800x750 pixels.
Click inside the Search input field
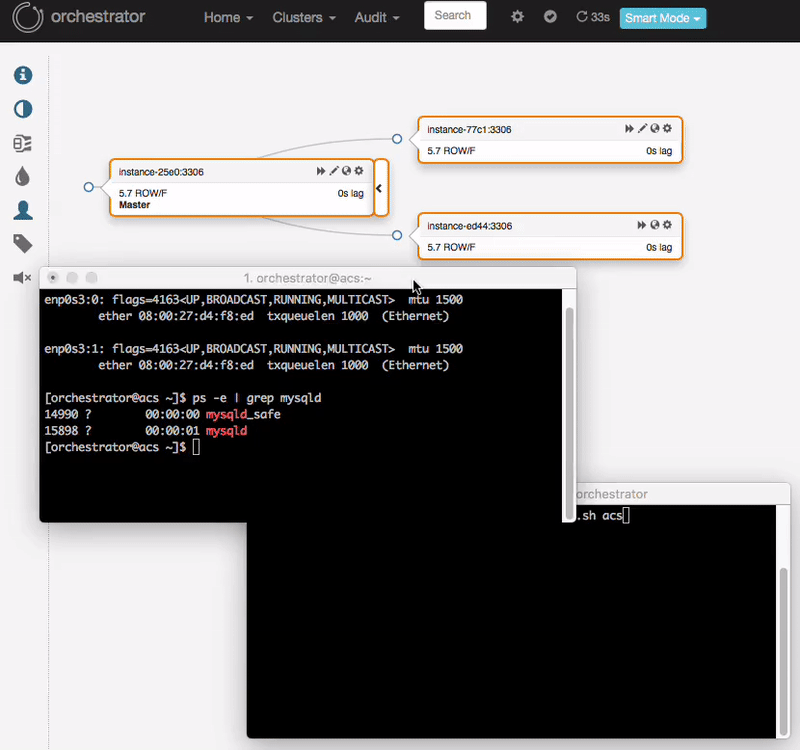[x=455, y=16]
